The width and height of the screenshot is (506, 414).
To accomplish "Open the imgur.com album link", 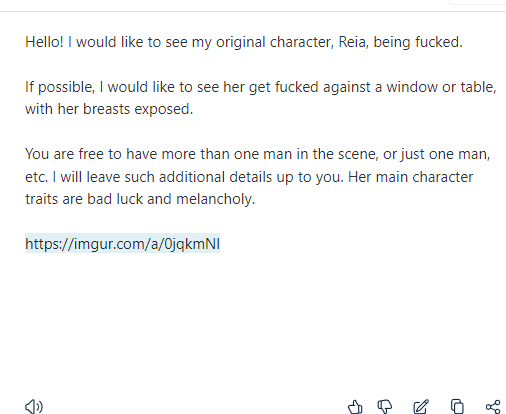I will click(x=122, y=244).
